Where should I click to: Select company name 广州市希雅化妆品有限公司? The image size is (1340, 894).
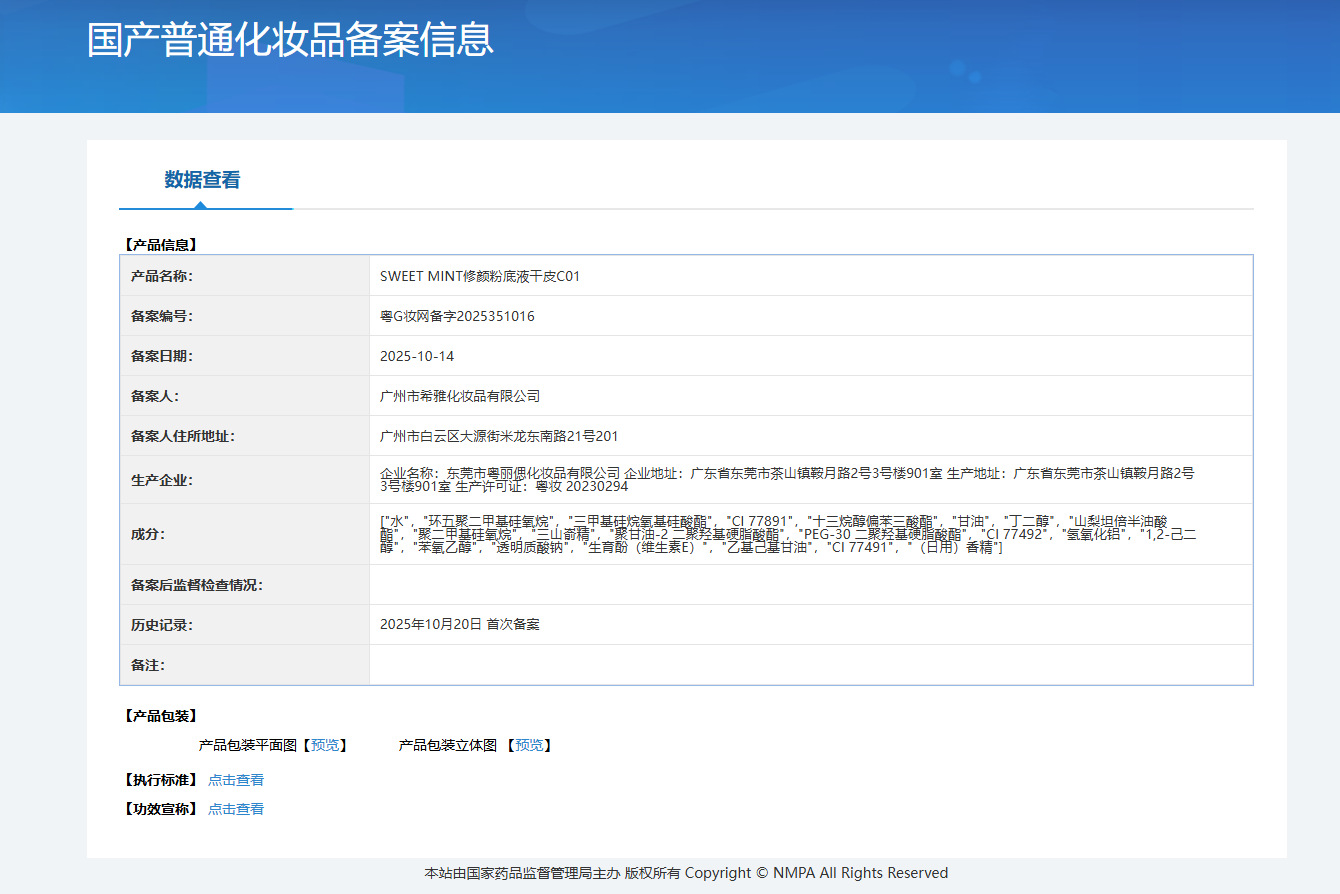click(460, 396)
